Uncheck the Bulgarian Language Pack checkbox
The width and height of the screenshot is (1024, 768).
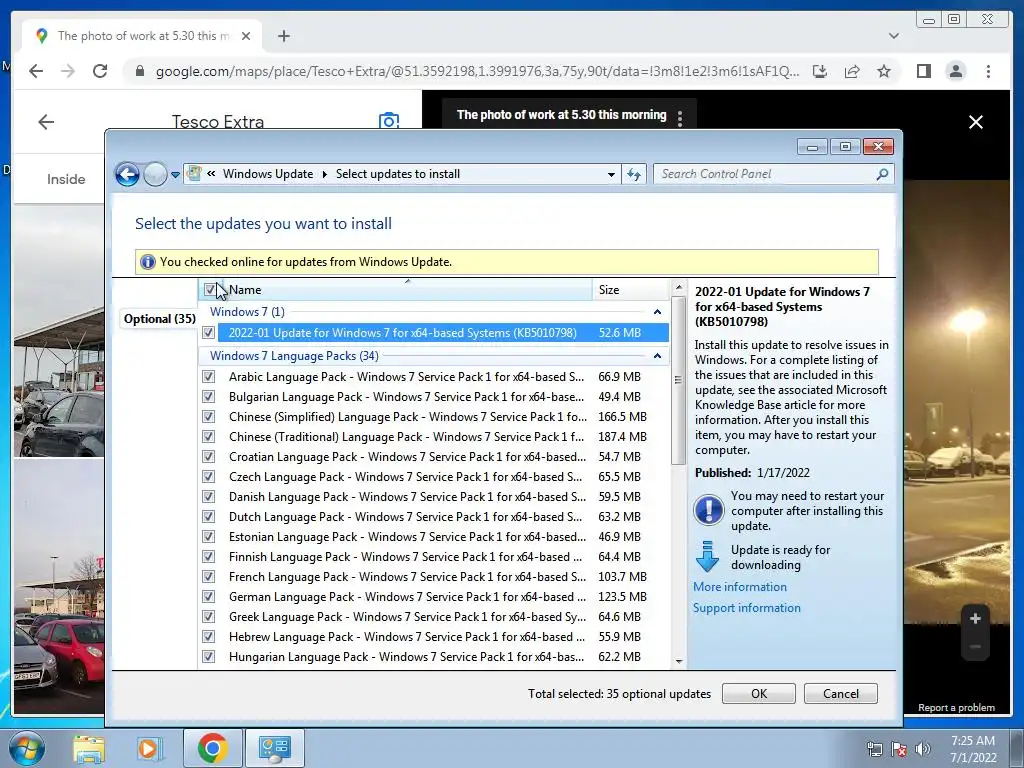[208, 396]
